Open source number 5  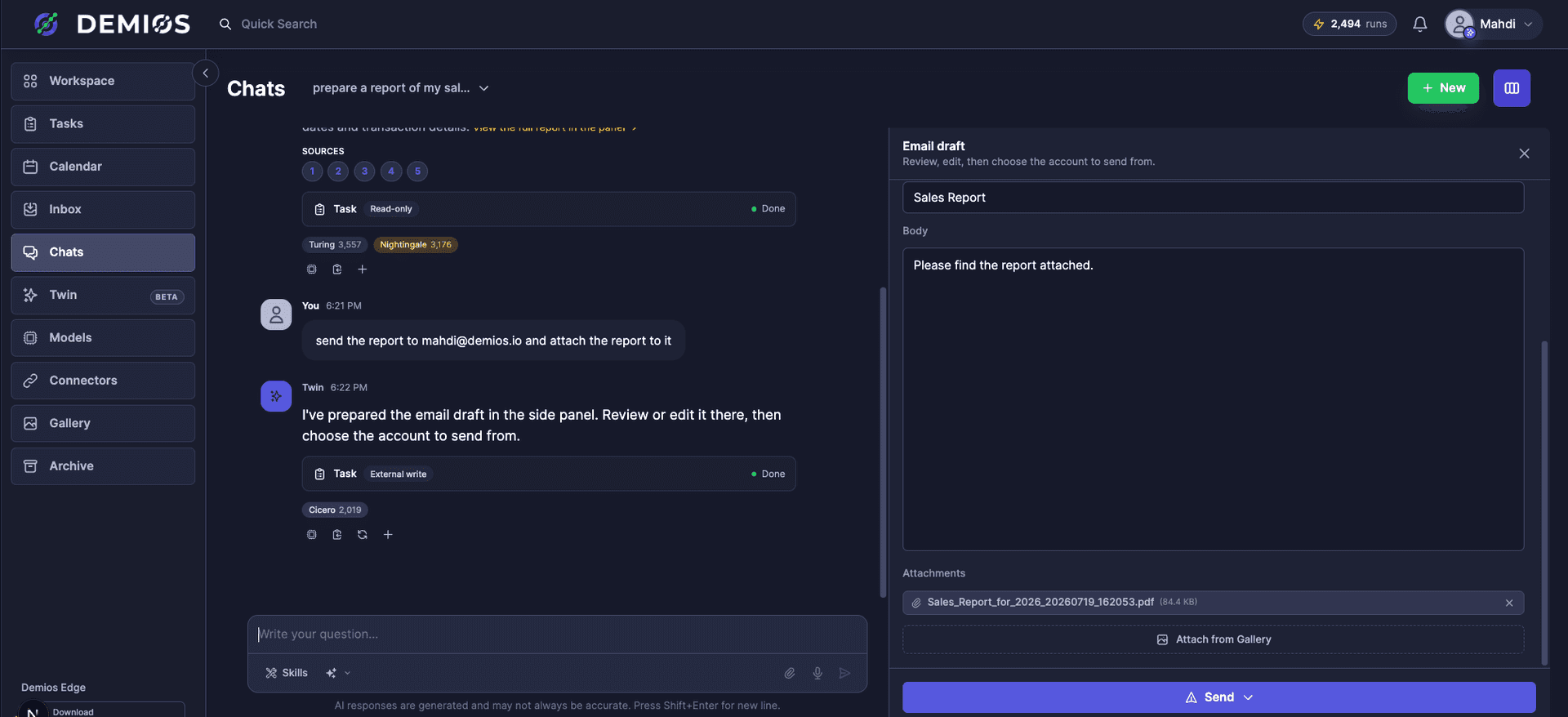pos(417,171)
